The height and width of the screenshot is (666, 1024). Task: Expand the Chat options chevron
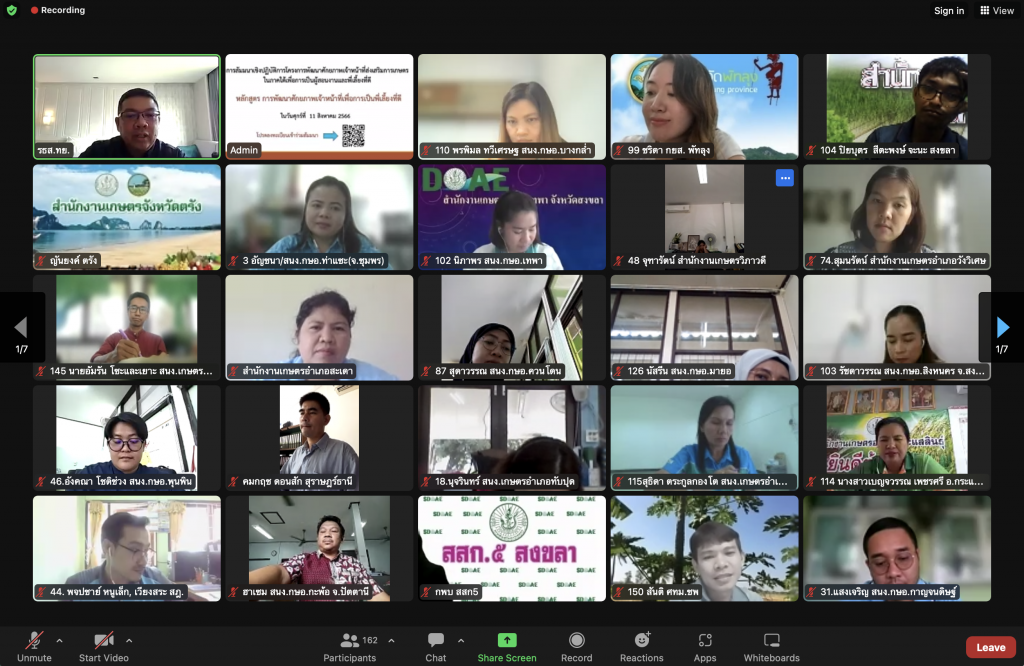coord(461,640)
